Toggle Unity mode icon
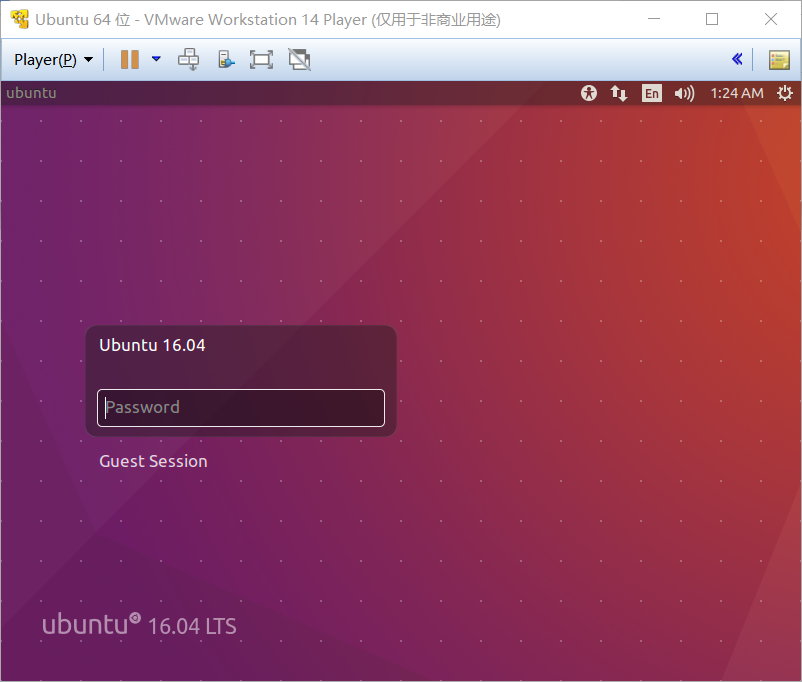Viewport: 802px width, 682px height. tap(299, 60)
